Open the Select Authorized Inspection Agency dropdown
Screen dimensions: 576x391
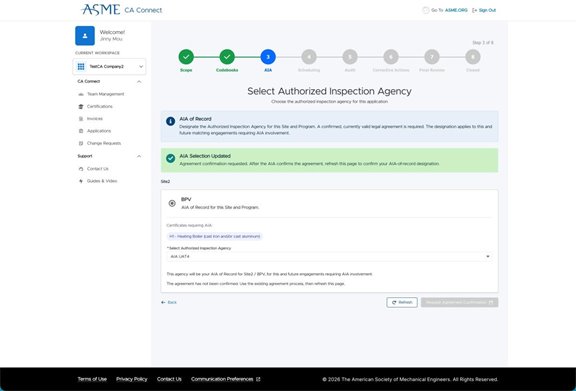[329, 257]
